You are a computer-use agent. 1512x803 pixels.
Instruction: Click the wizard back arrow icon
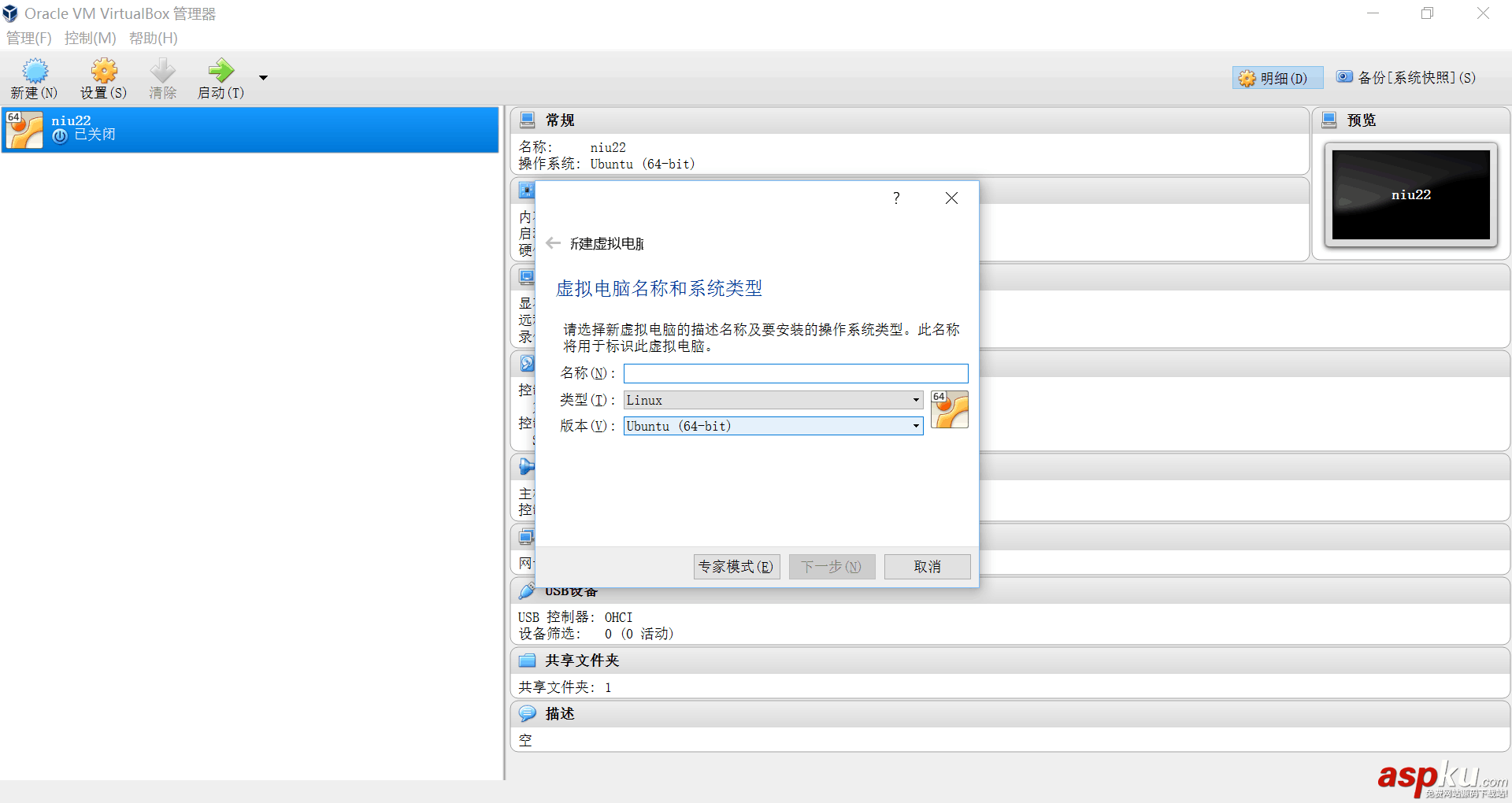[554, 243]
